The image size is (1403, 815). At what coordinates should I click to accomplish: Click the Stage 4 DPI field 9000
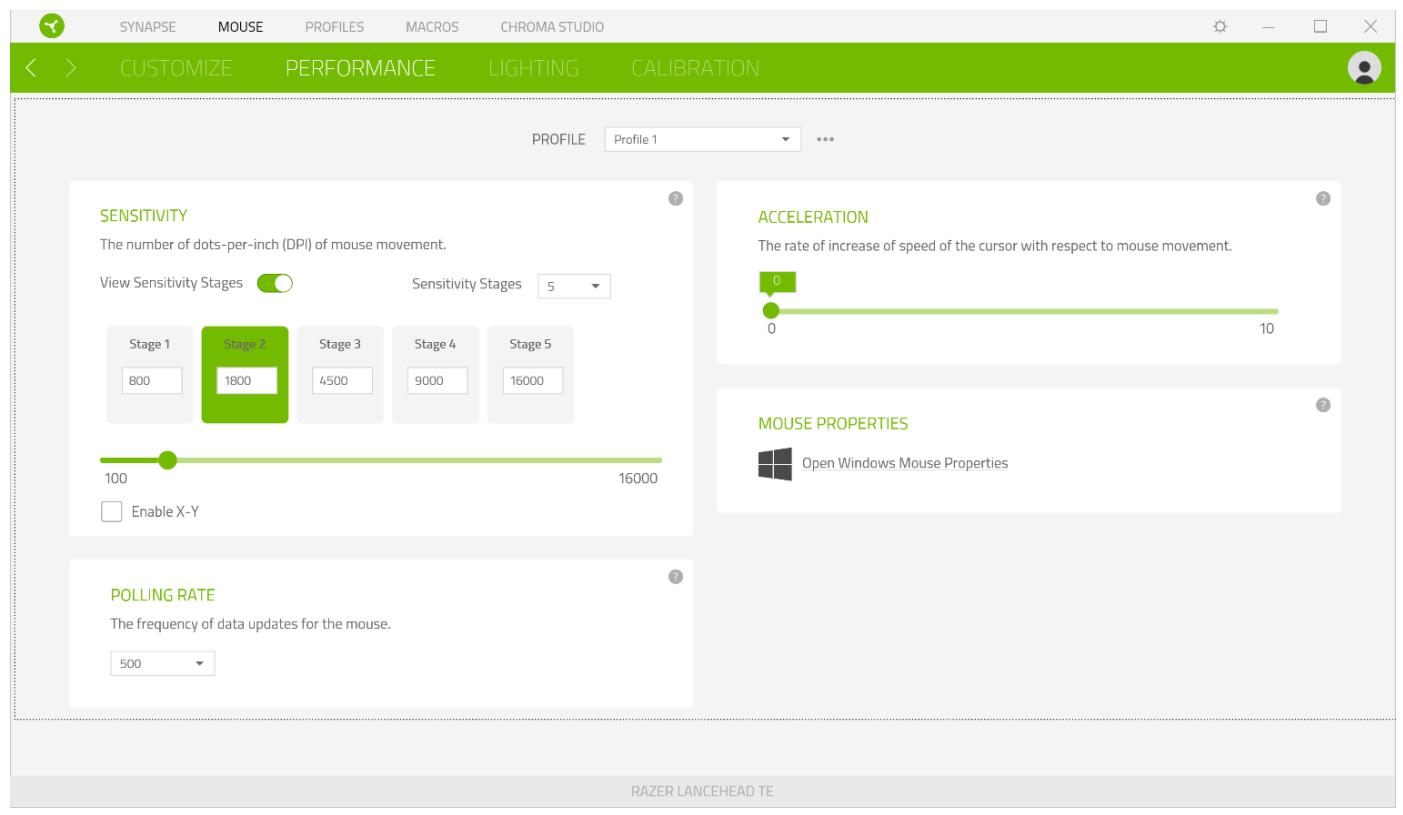click(437, 381)
